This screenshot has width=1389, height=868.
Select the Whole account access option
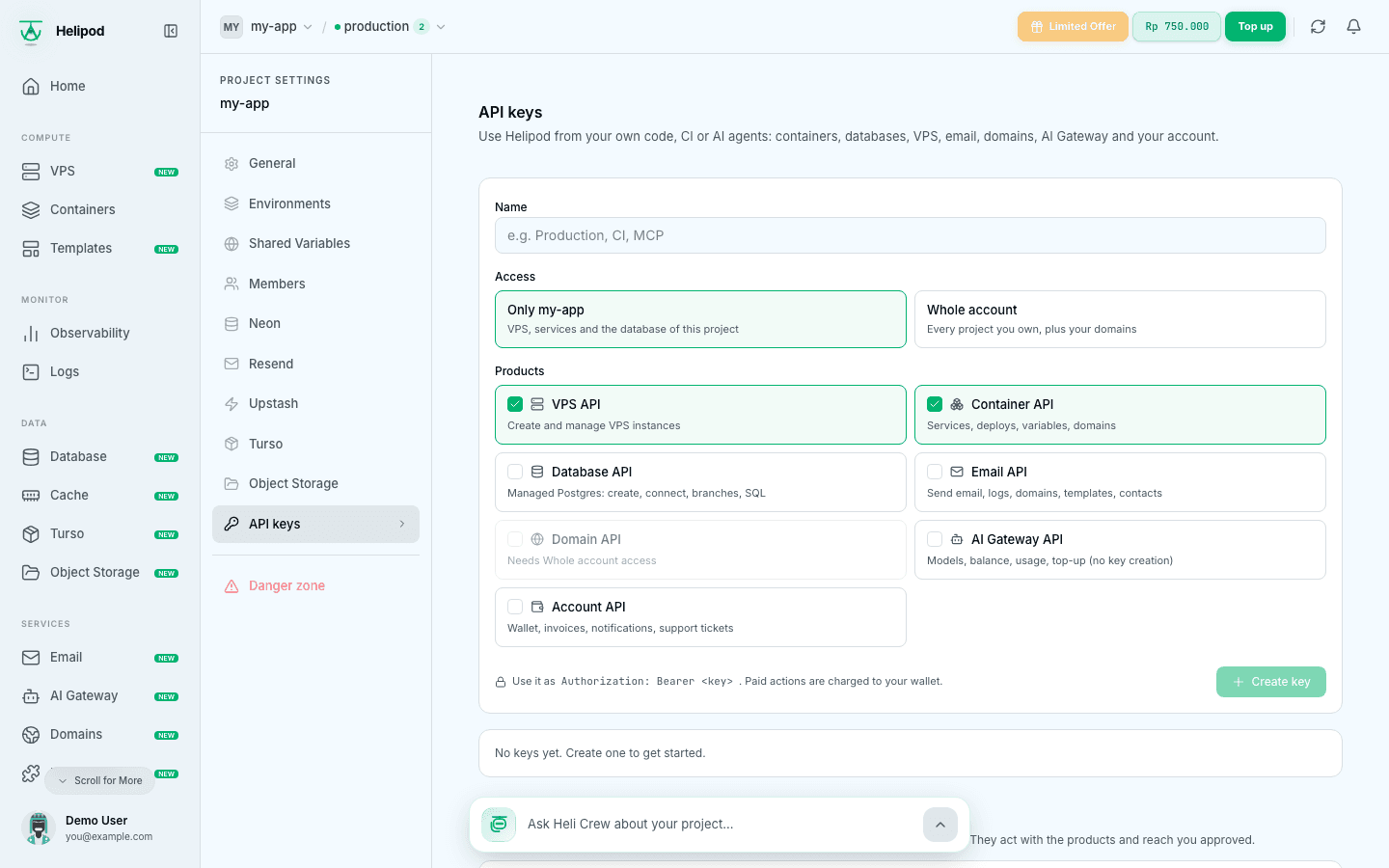(x=1120, y=319)
